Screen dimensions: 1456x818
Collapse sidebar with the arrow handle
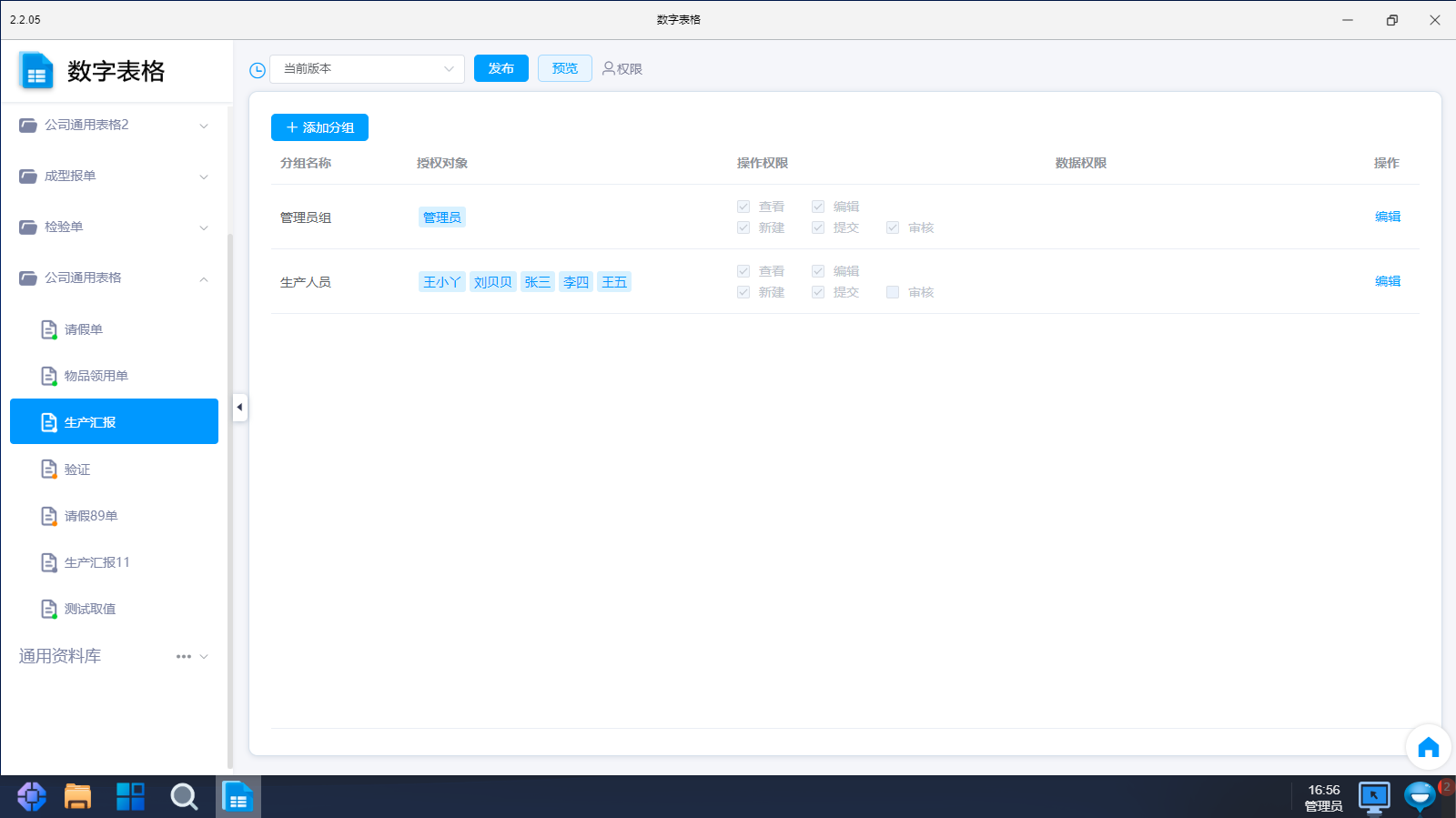click(x=239, y=407)
